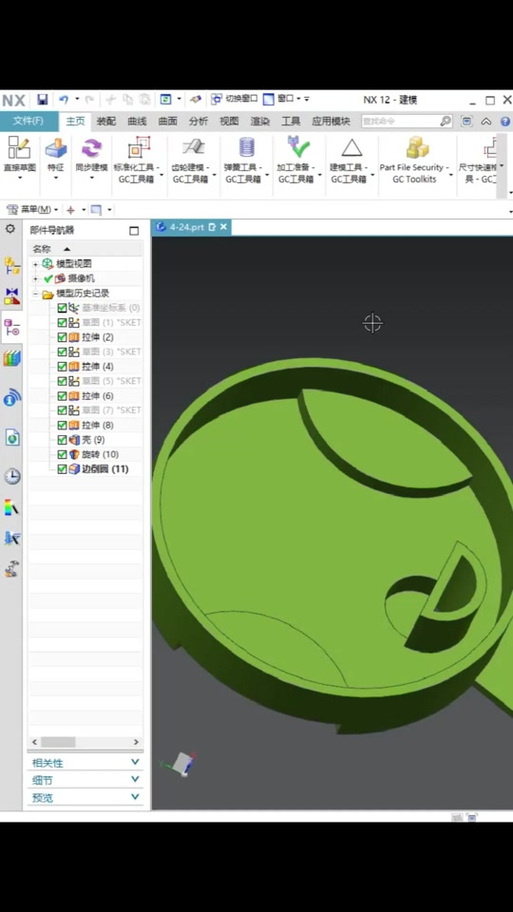The height and width of the screenshot is (912, 513).
Task: Open the 标准化工具 GC toolbox icon
Action: coord(138,148)
